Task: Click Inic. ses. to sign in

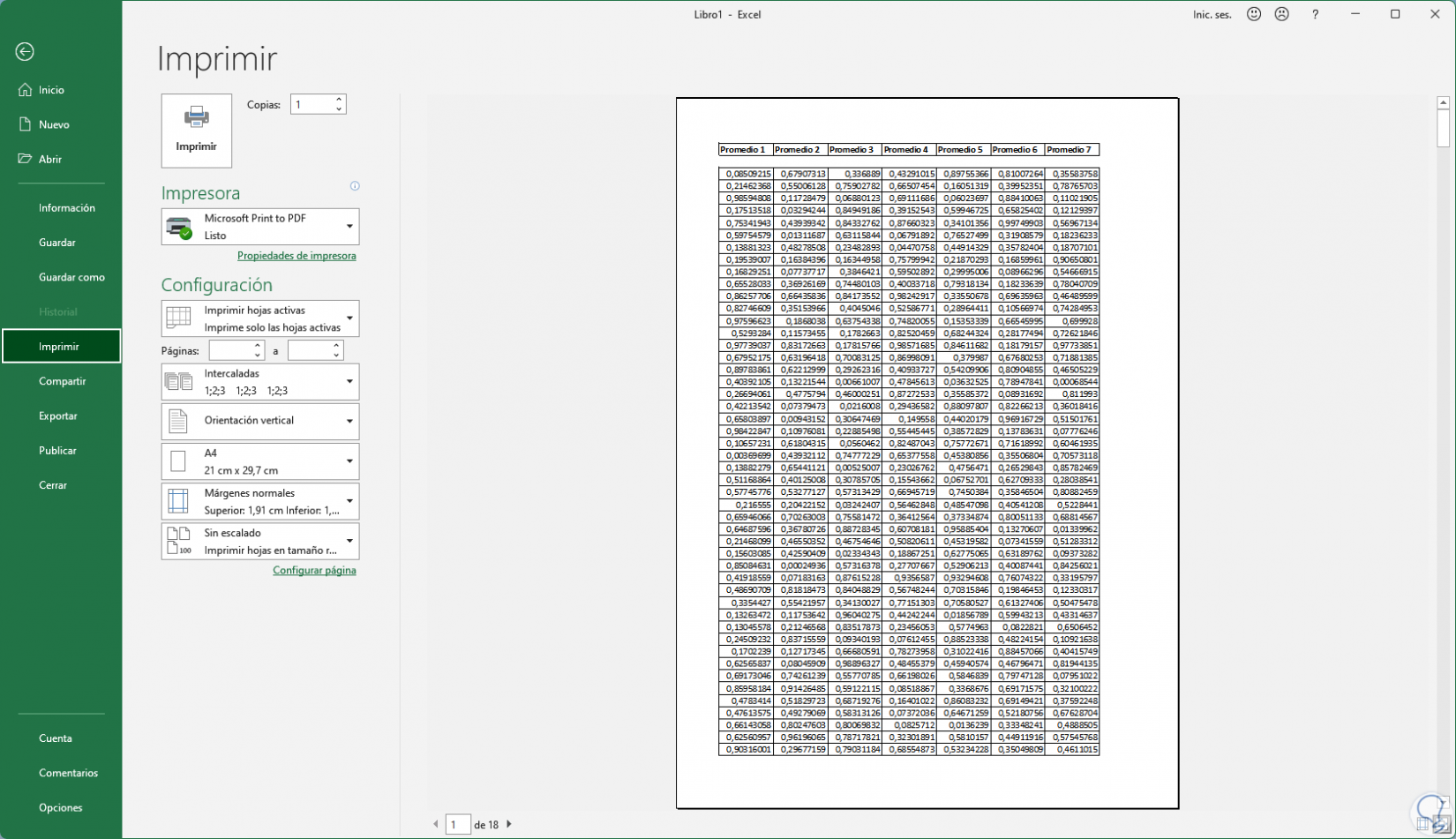Action: pyautogui.click(x=1212, y=14)
